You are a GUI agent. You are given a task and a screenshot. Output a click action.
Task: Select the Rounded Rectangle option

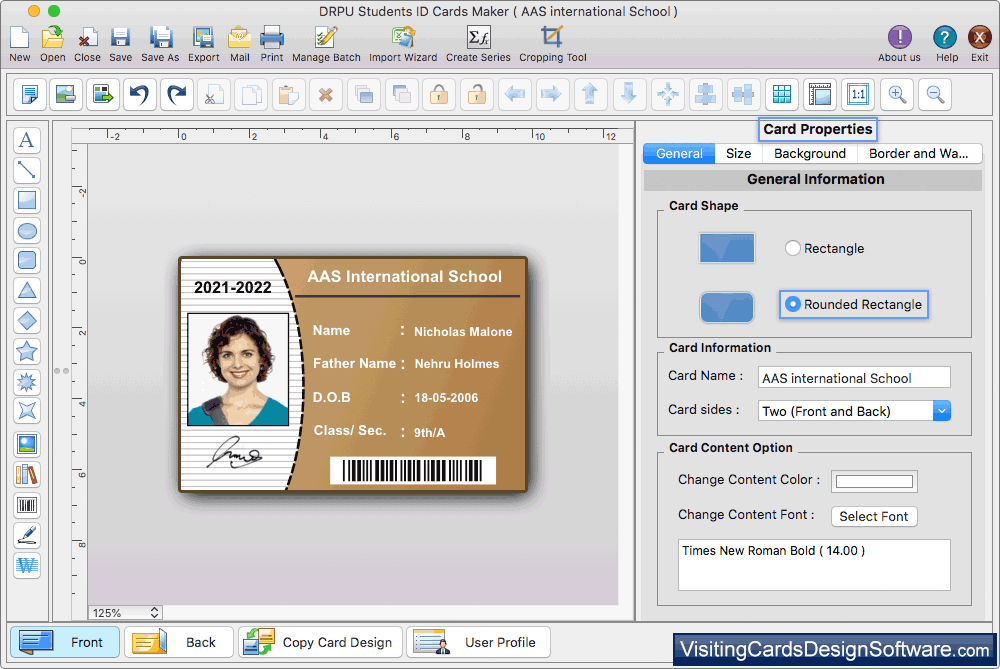[853, 304]
